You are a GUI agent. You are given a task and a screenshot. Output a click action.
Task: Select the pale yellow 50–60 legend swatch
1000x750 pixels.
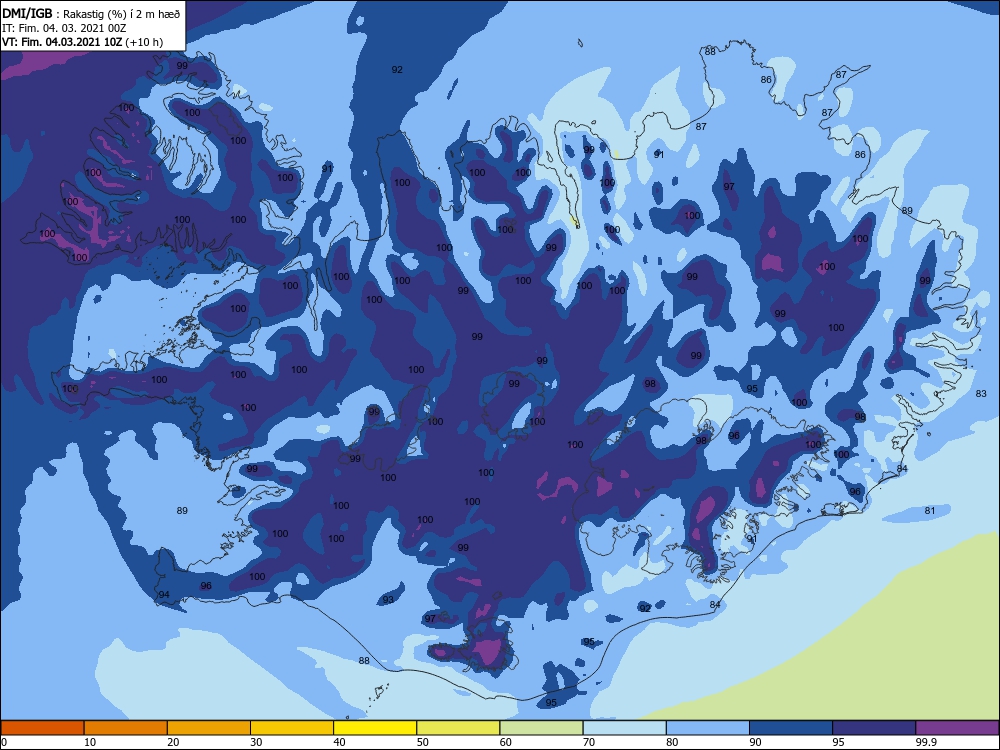point(458,728)
